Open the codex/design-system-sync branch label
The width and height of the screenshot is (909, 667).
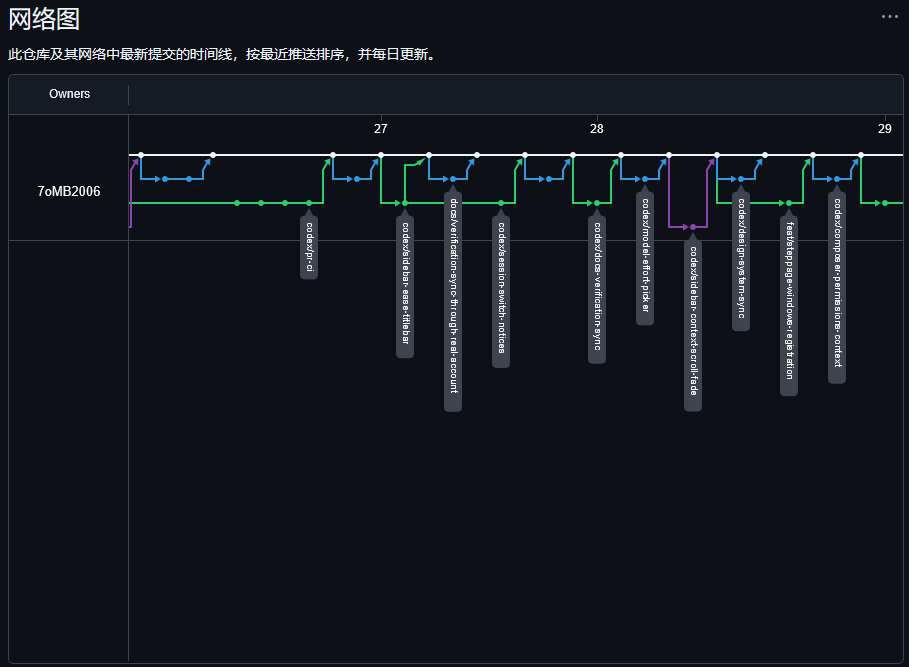(x=741, y=261)
